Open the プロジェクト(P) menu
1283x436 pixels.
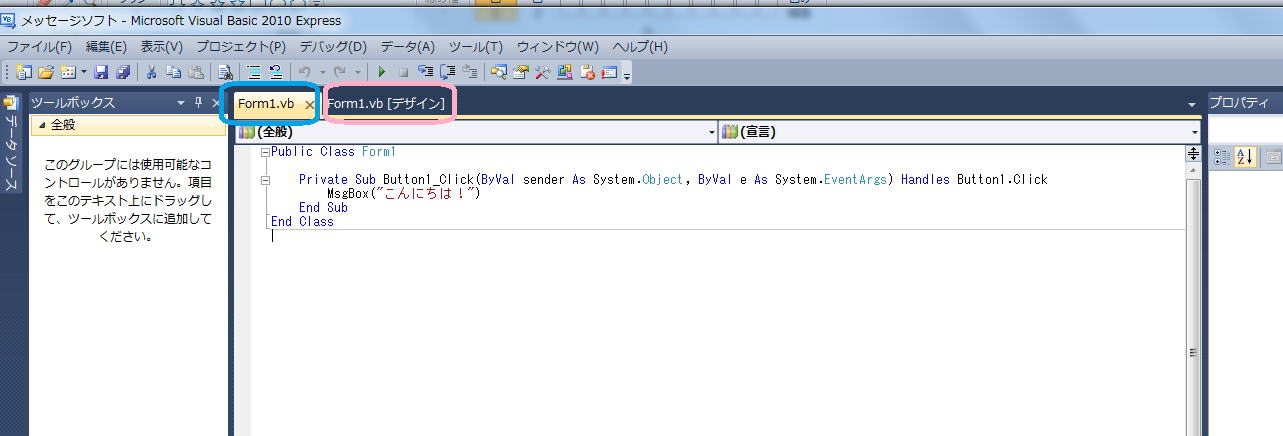pyautogui.click(x=241, y=47)
